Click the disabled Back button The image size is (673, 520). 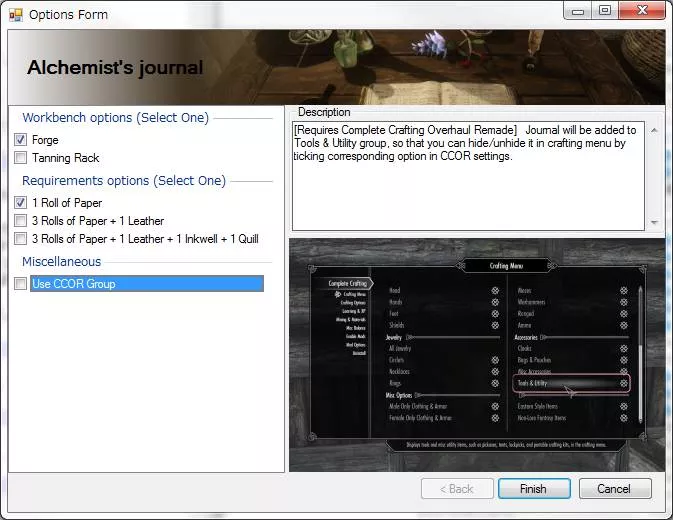[457, 489]
